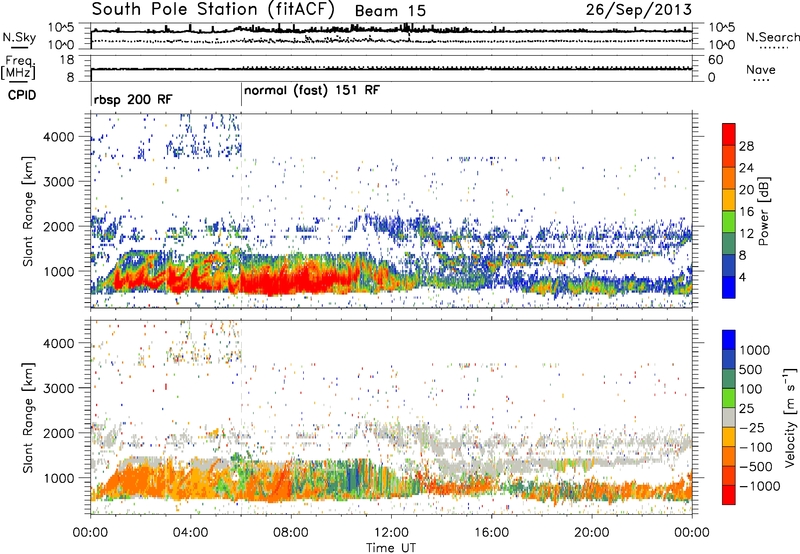
Task: Pick the red swatch above 28 on the Power colorbar
Action: pyautogui.click(x=729, y=134)
